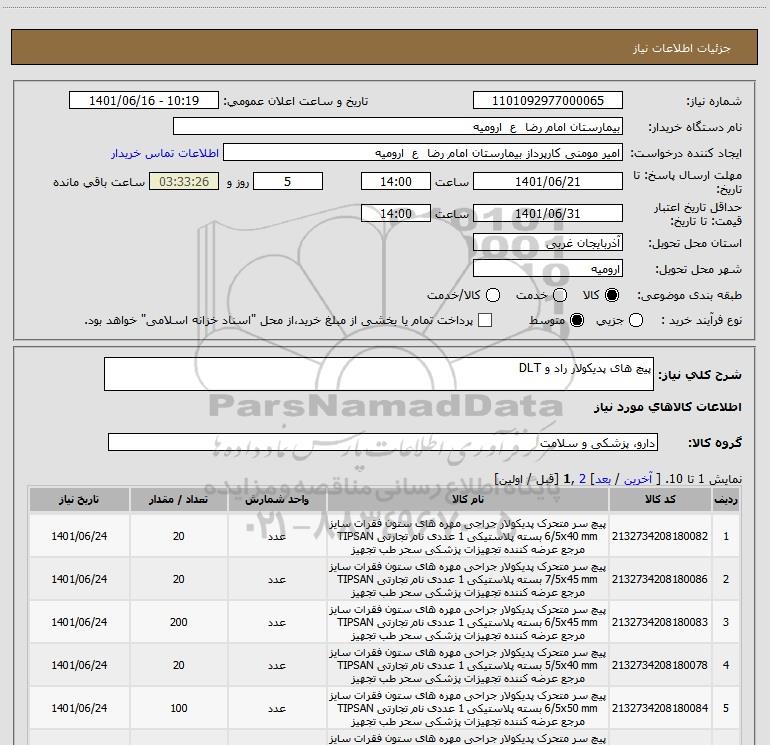
Task: Click the شماره نیاز field 1101092977000065
Action: tap(548, 101)
